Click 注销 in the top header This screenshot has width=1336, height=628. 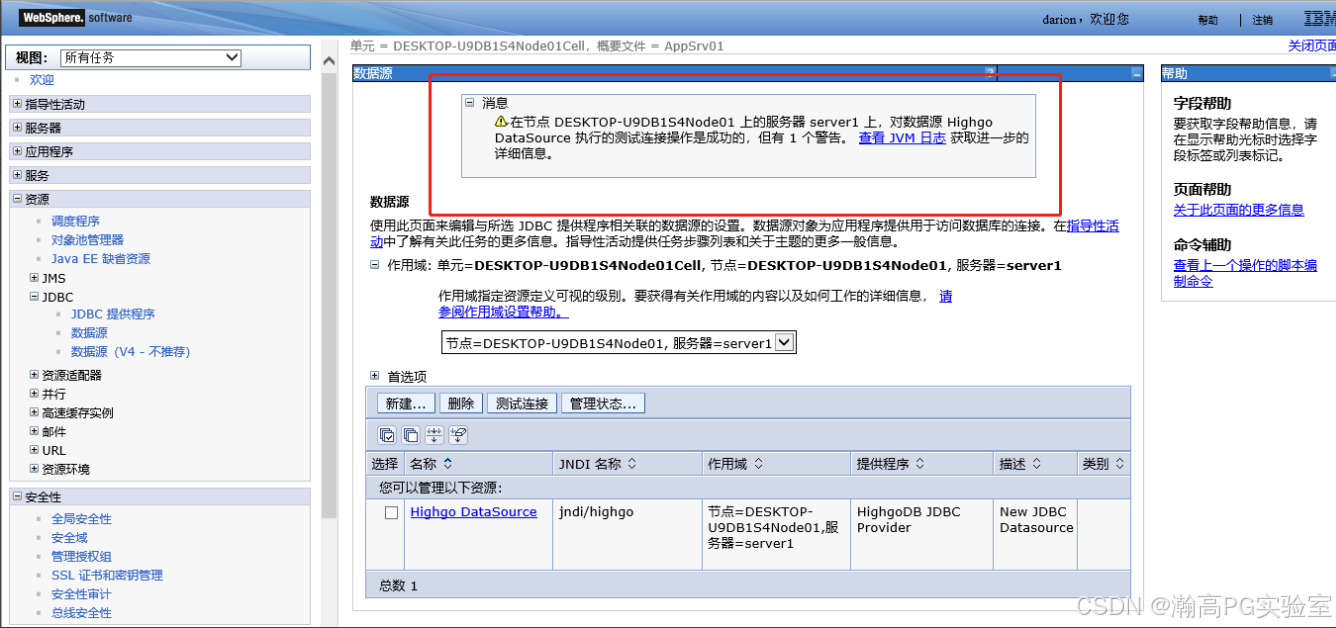point(1263,20)
